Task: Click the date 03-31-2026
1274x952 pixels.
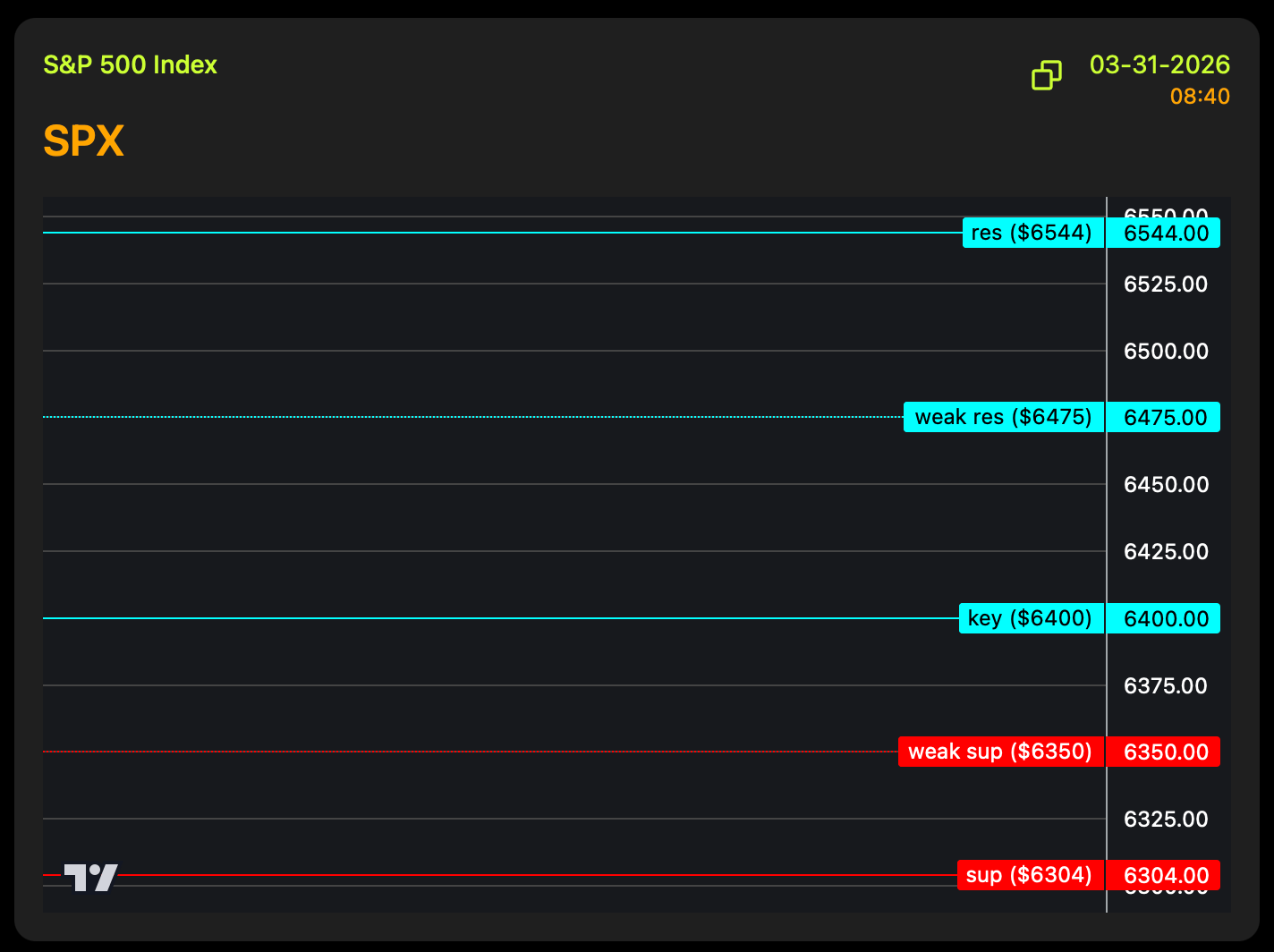Action: 1159,65
